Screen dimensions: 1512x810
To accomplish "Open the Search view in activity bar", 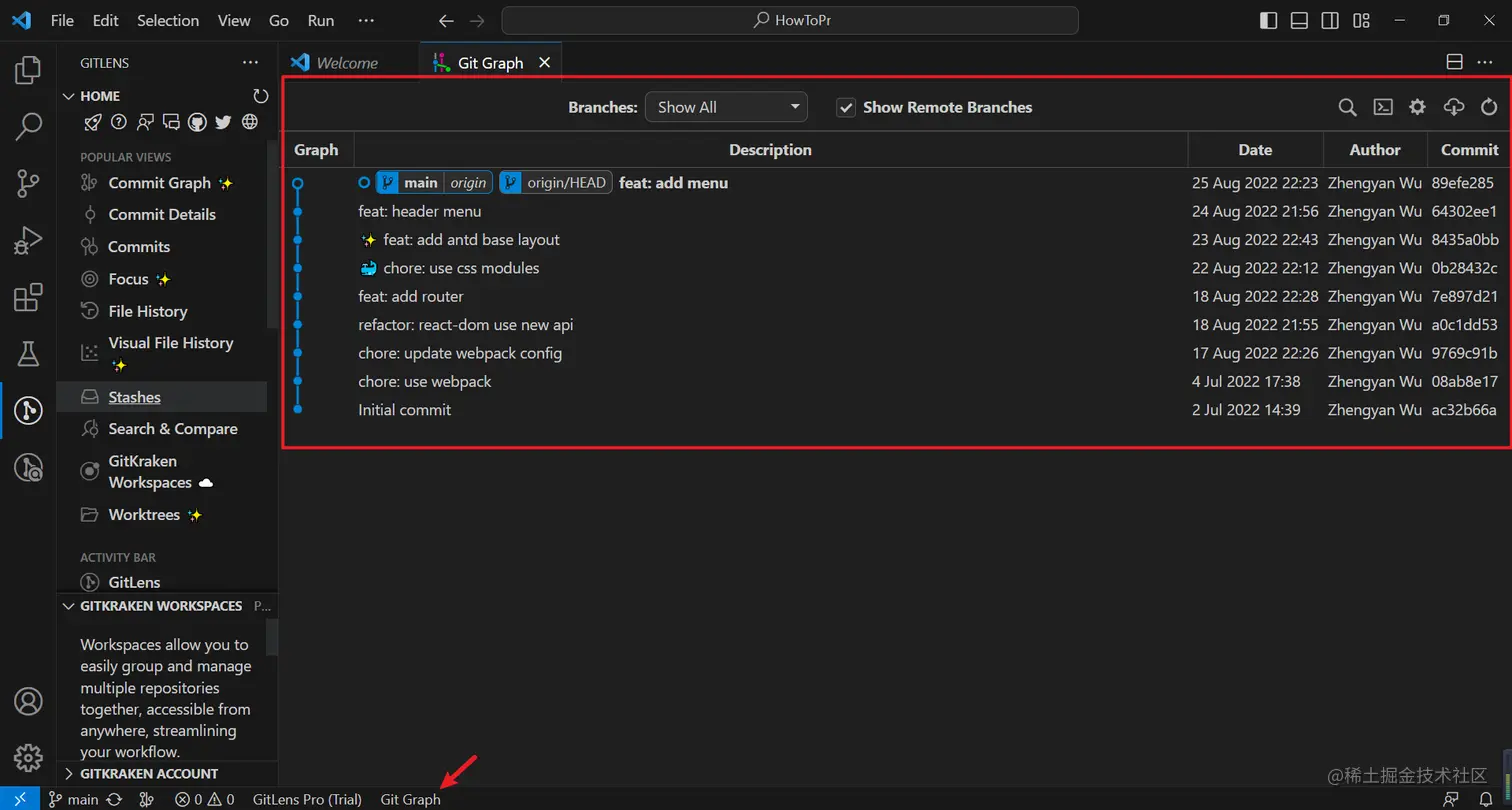I will (x=28, y=127).
